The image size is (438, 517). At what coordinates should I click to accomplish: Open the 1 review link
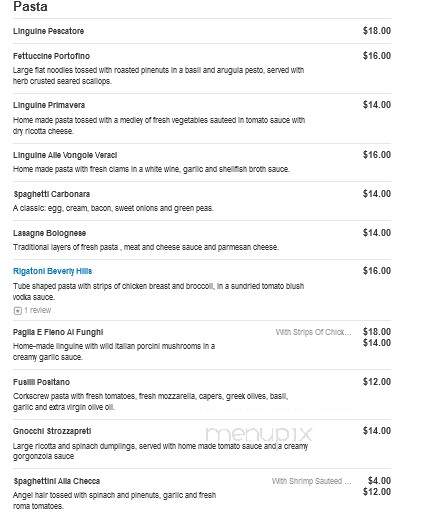(x=37, y=310)
